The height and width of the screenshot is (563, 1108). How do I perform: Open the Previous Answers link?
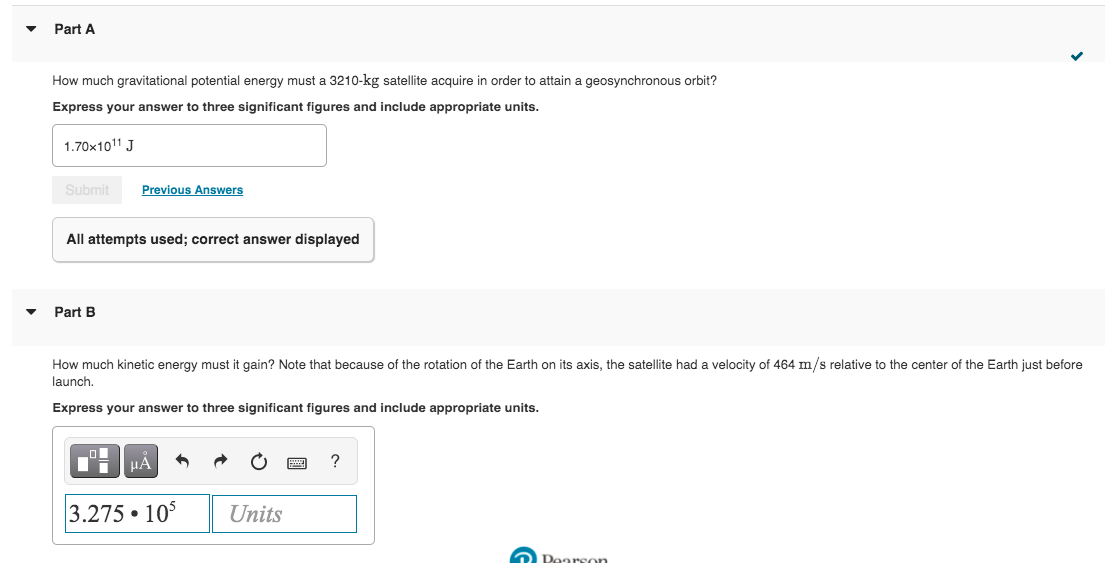pos(192,190)
